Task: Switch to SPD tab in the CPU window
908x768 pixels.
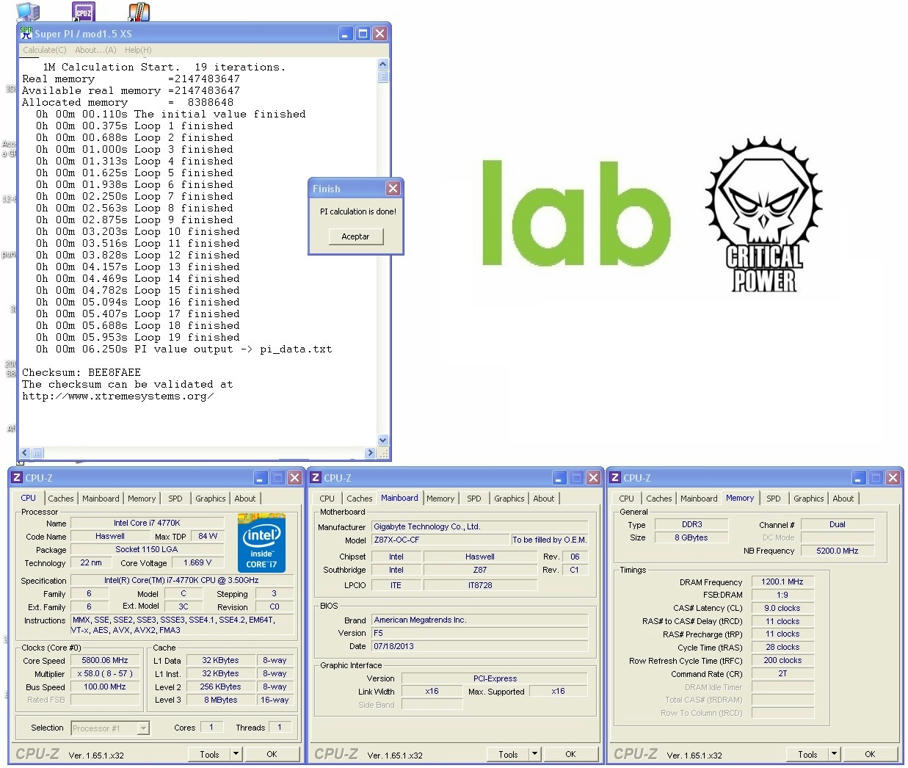Action: coord(175,498)
